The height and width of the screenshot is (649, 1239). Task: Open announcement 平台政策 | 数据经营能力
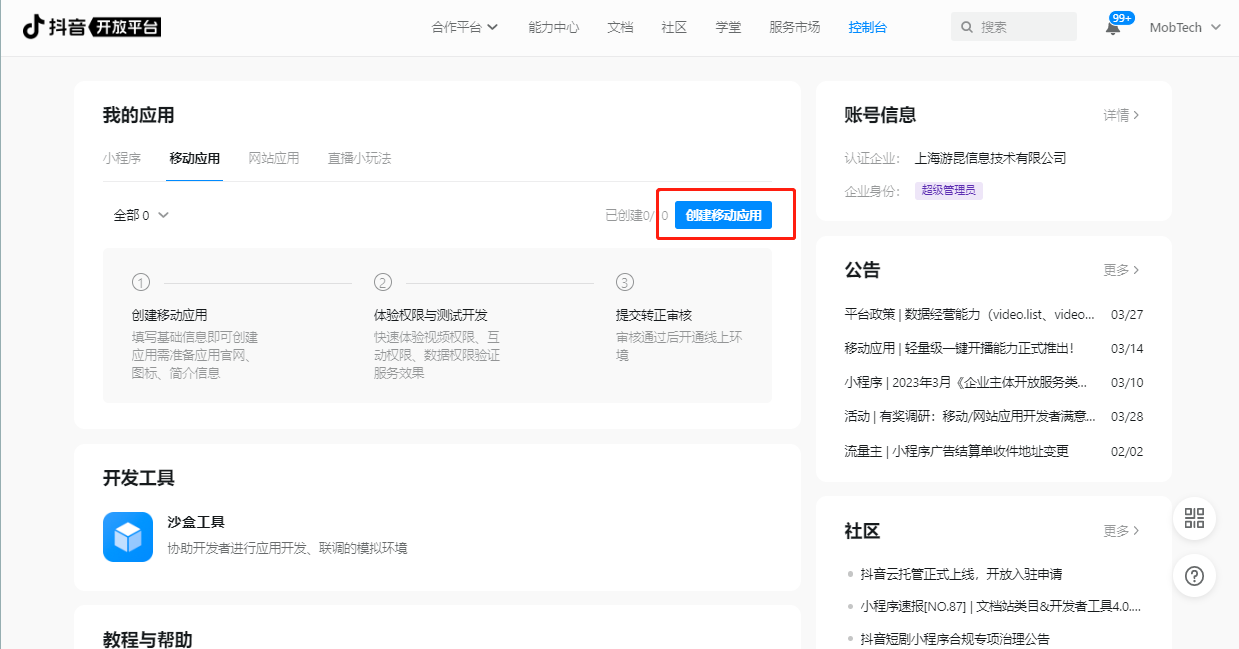point(970,314)
